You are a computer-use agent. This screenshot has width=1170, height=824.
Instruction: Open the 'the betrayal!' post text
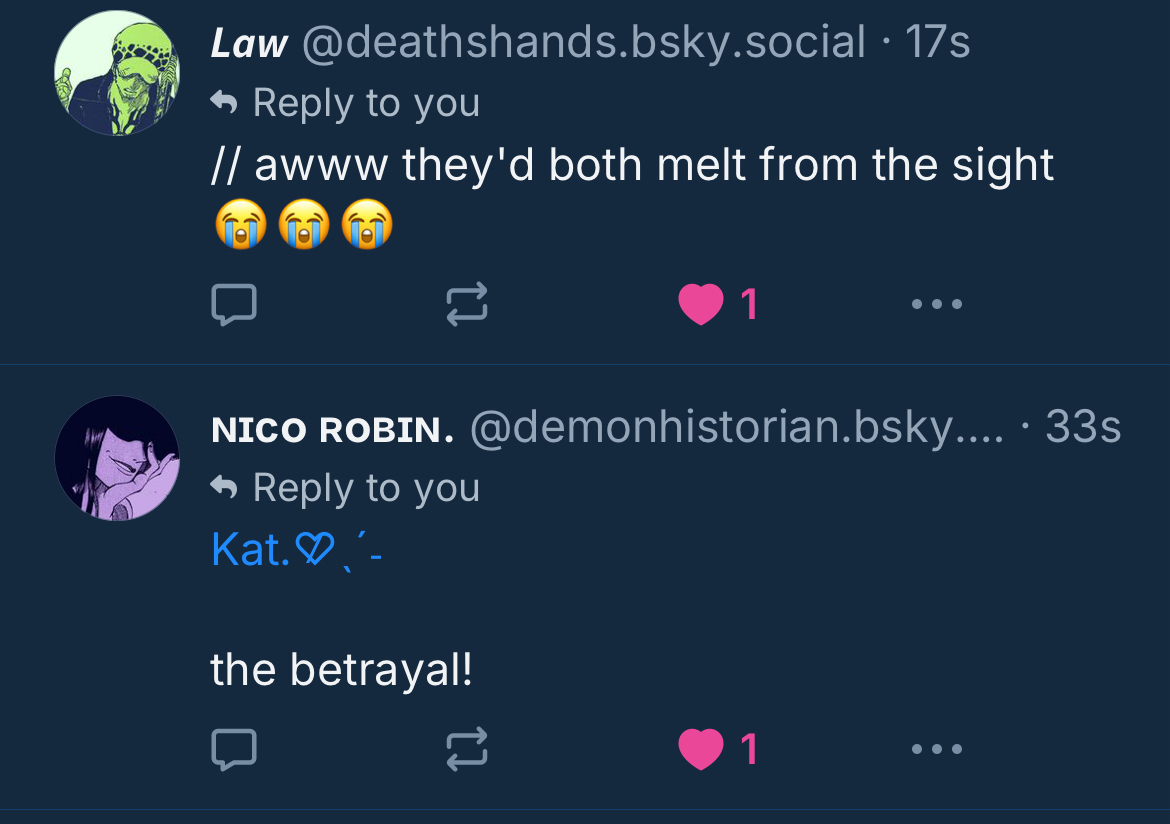[x=341, y=670]
